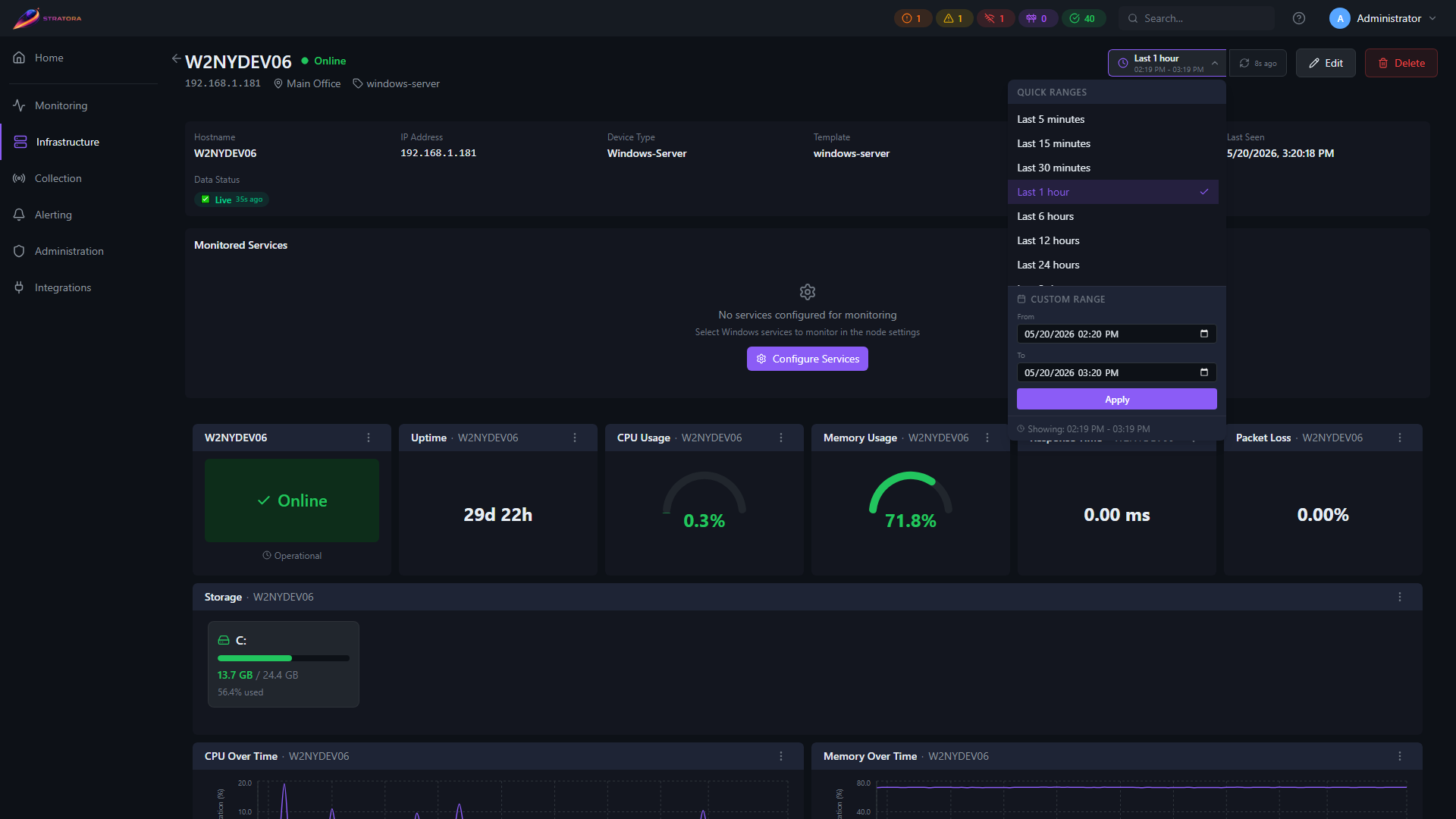
Task: Click the Operational status label
Action: pyautogui.click(x=292, y=556)
